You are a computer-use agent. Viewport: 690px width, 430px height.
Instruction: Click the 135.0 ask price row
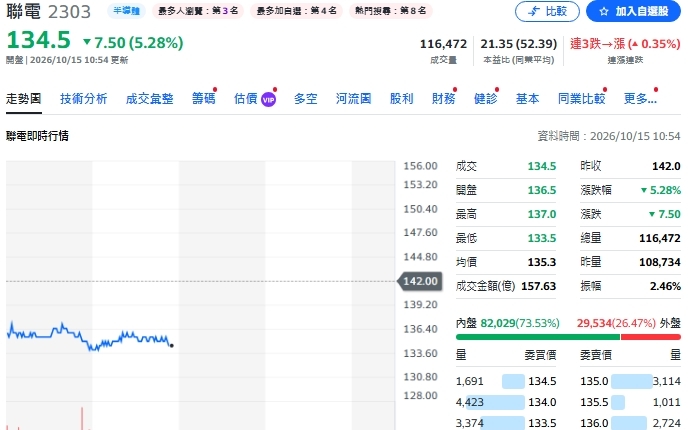pos(631,381)
